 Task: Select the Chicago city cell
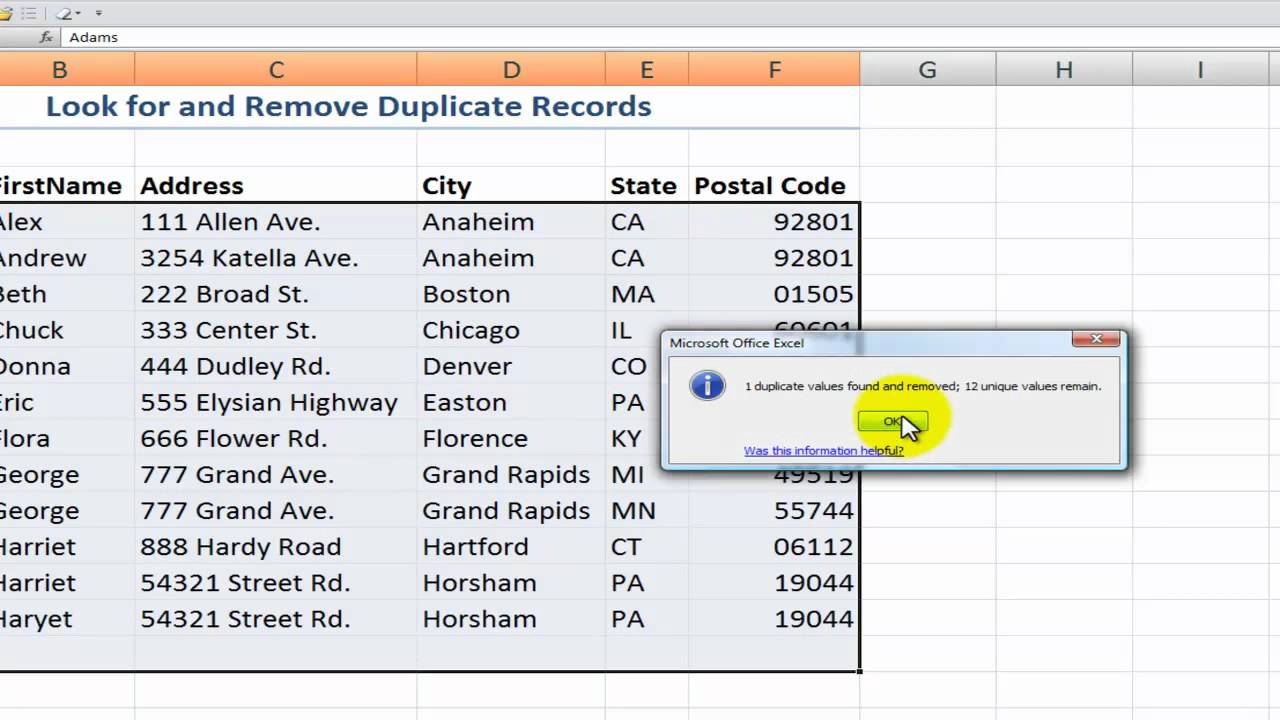(x=511, y=330)
